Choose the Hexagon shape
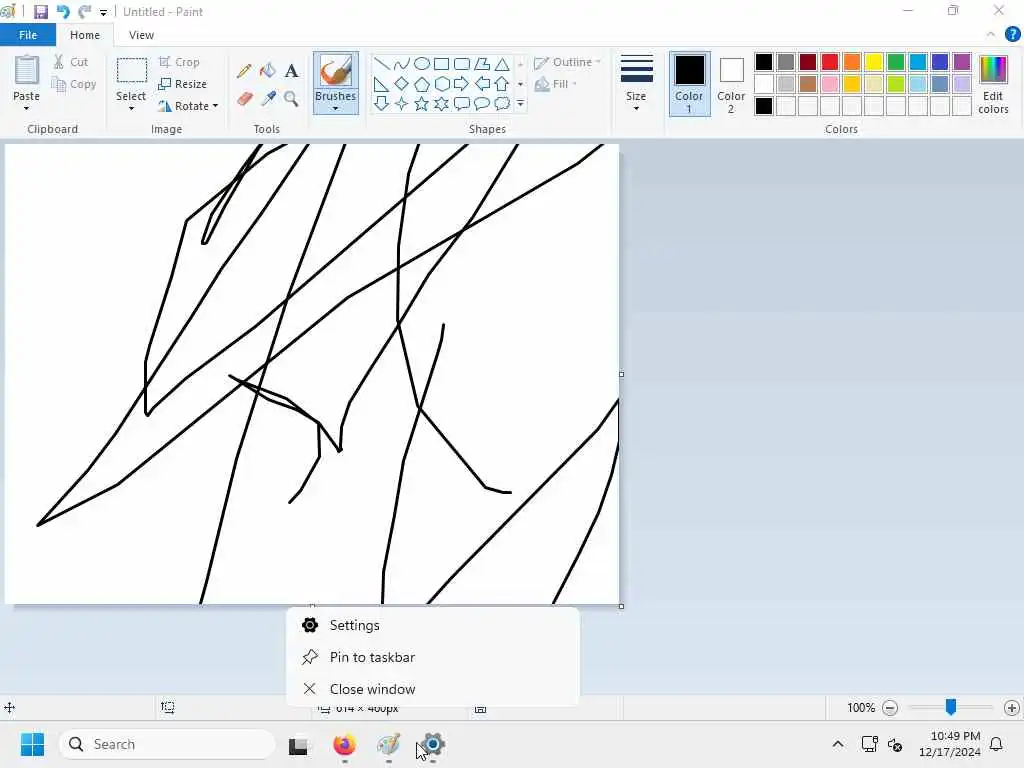 (x=441, y=84)
